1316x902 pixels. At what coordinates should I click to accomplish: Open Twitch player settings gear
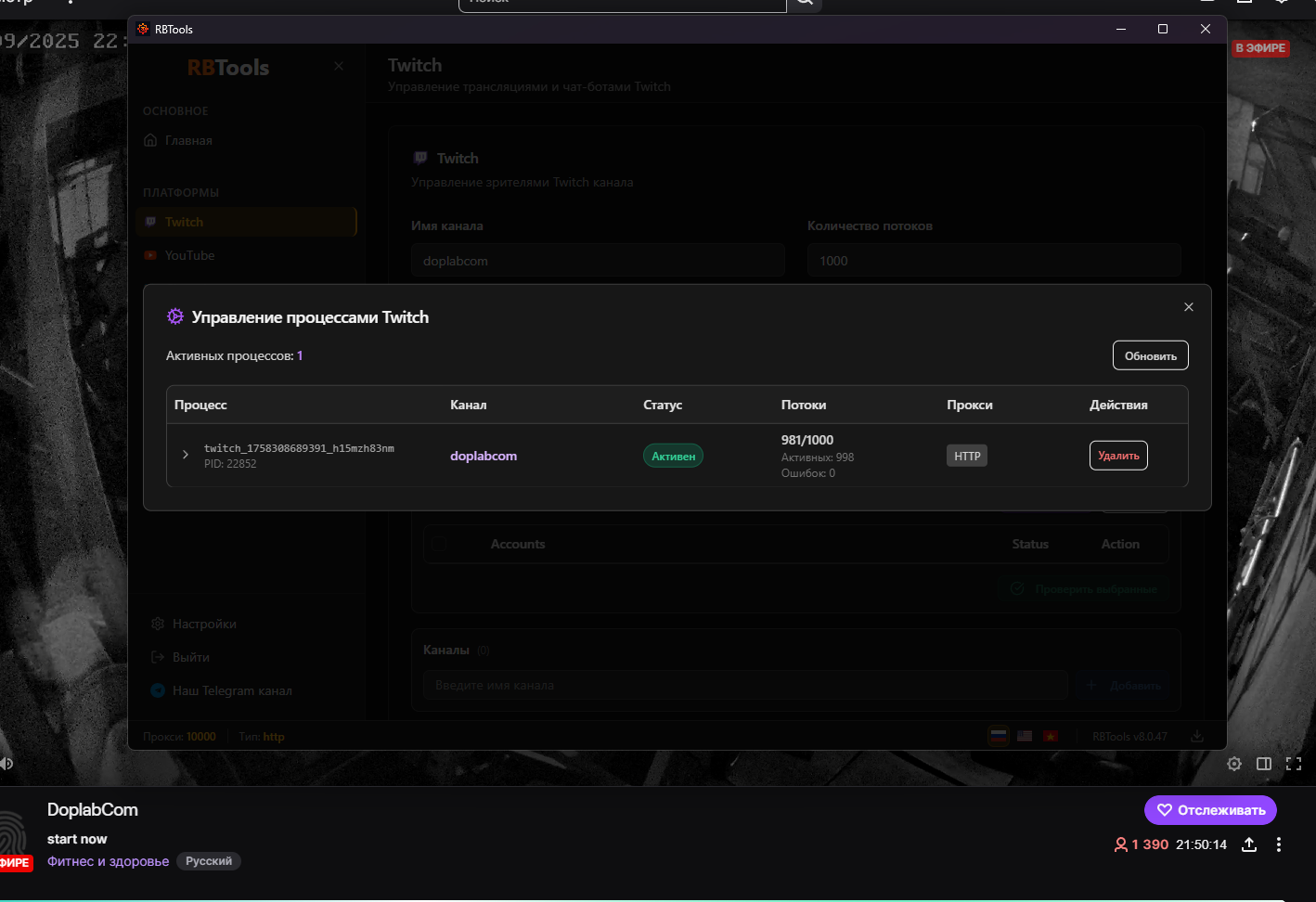(1233, 764)
